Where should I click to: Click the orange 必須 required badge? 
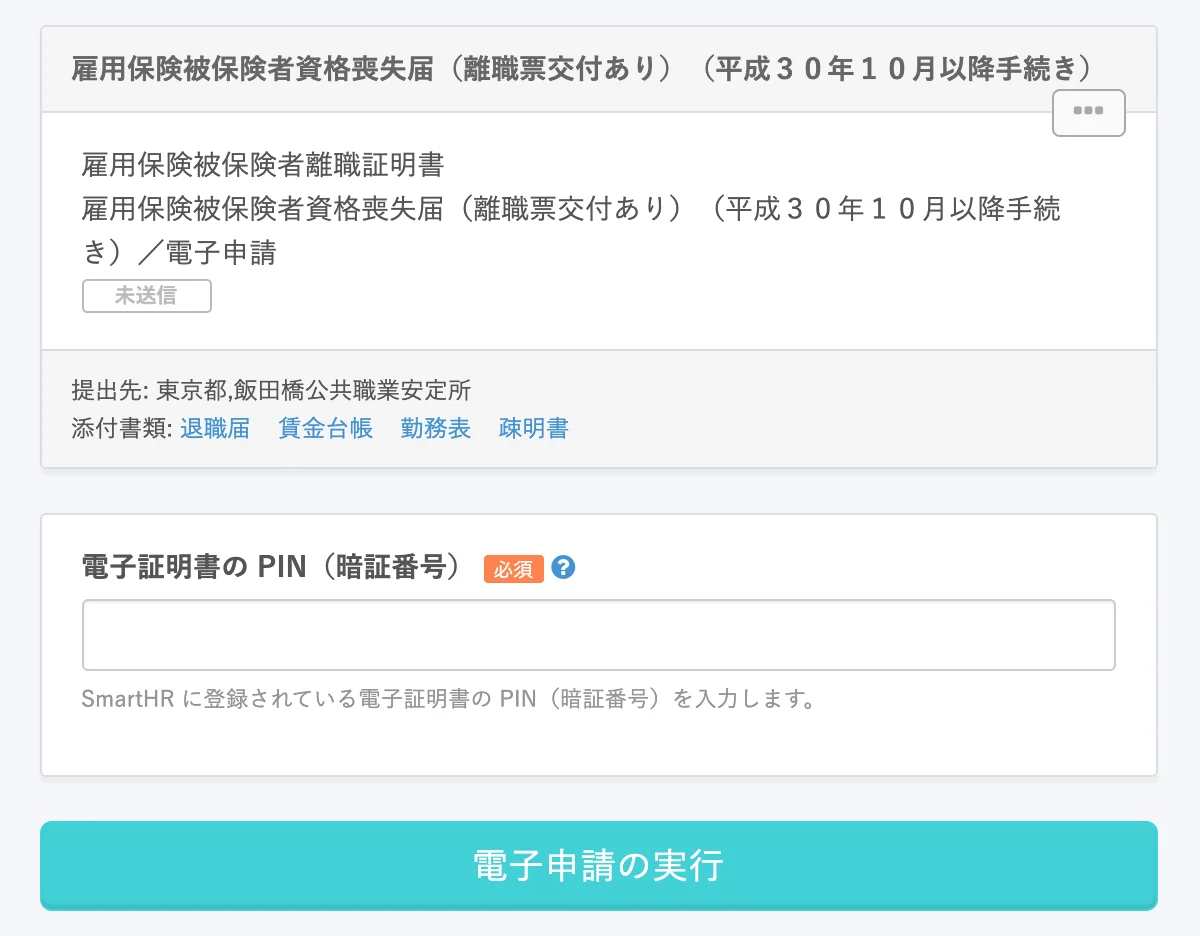(514, 569)
